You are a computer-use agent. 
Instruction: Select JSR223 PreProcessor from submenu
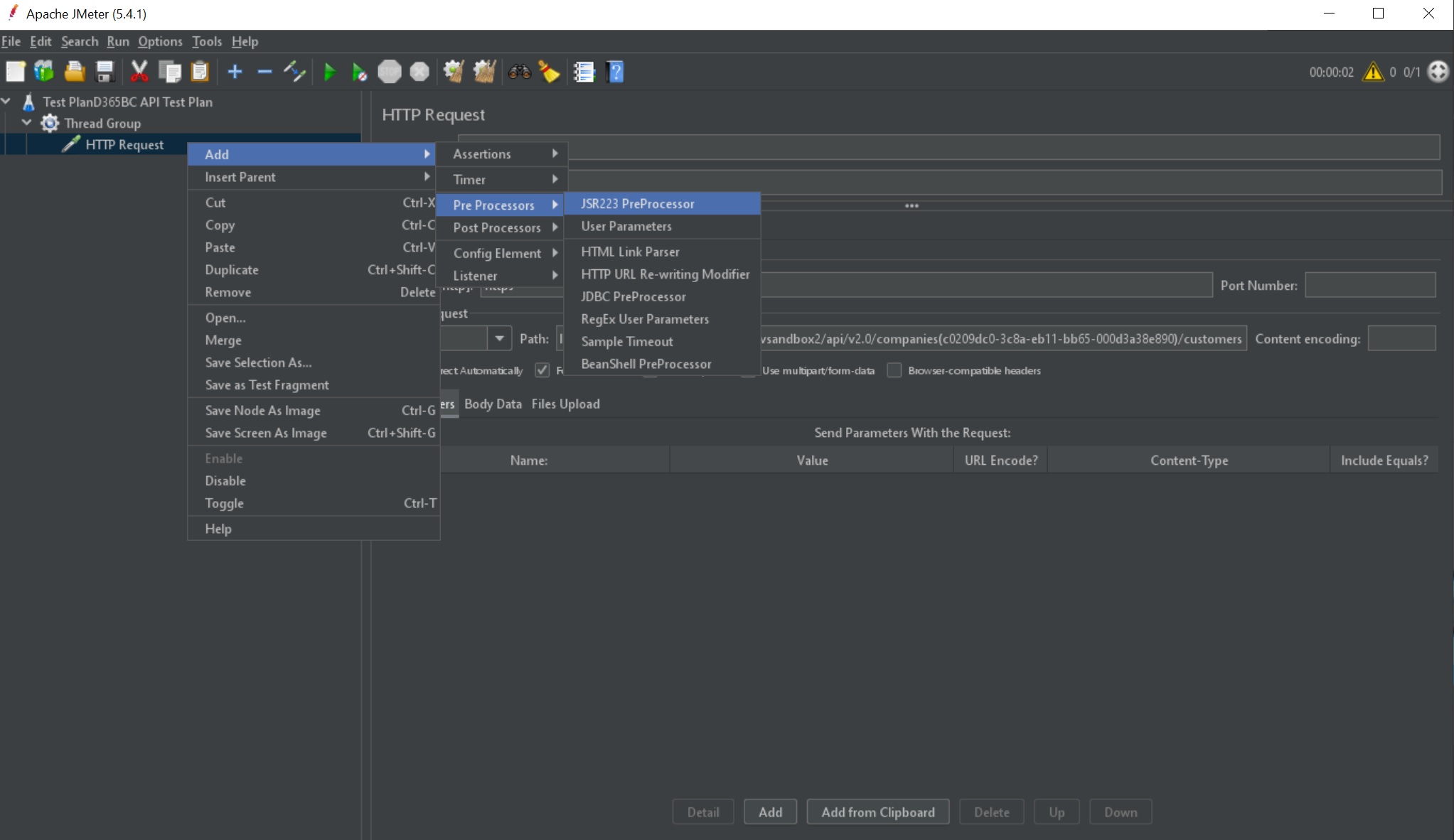[637, 204]
